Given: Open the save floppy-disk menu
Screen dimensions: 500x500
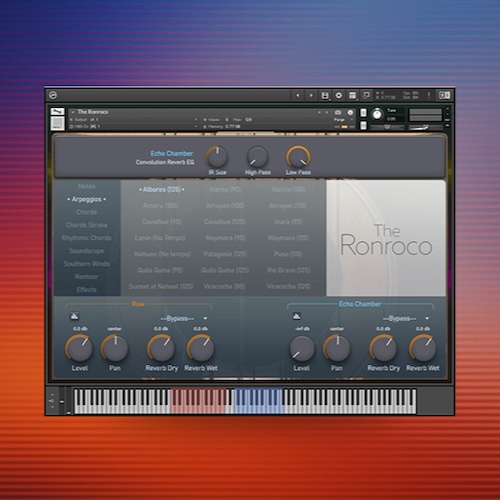Looking at the screenshot, I should (x=325, y=96).
